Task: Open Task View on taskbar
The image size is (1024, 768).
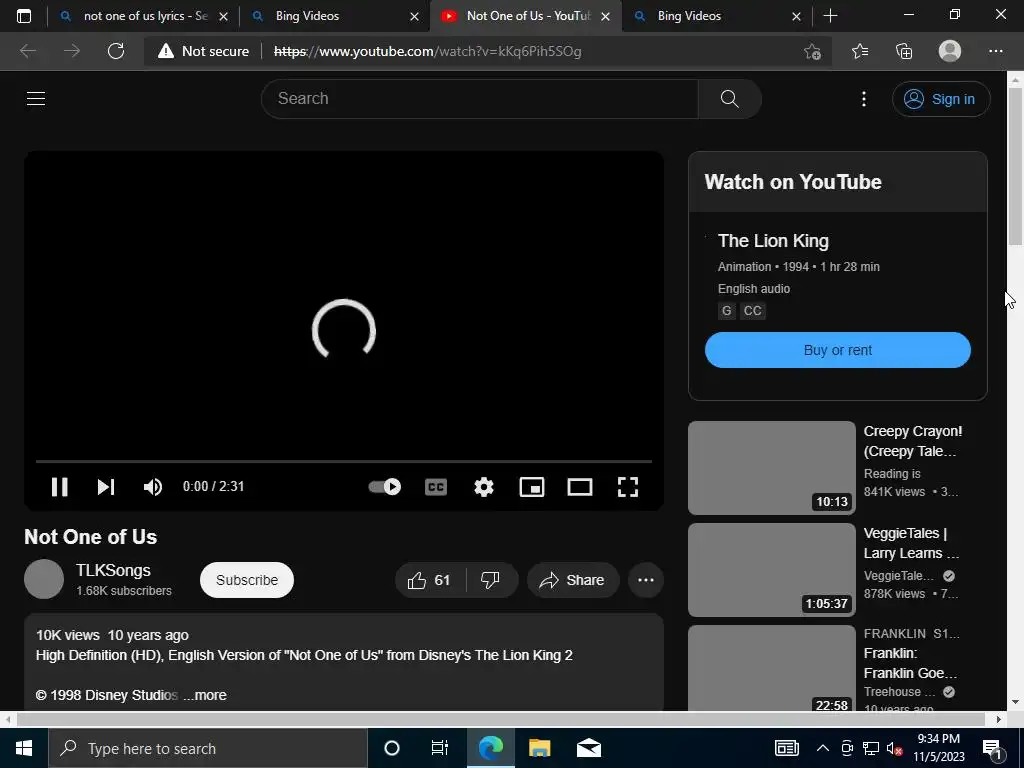Action: tap(440, 748)
